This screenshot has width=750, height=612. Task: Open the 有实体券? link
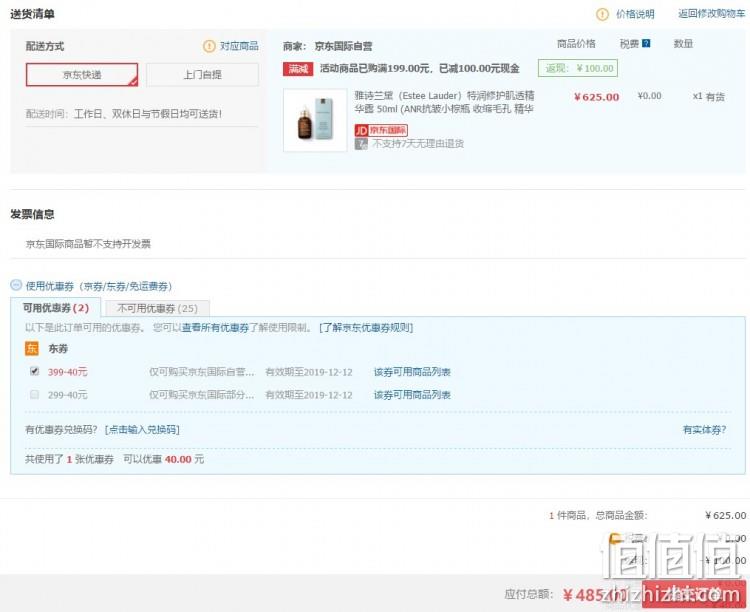(x=704, y=430)
